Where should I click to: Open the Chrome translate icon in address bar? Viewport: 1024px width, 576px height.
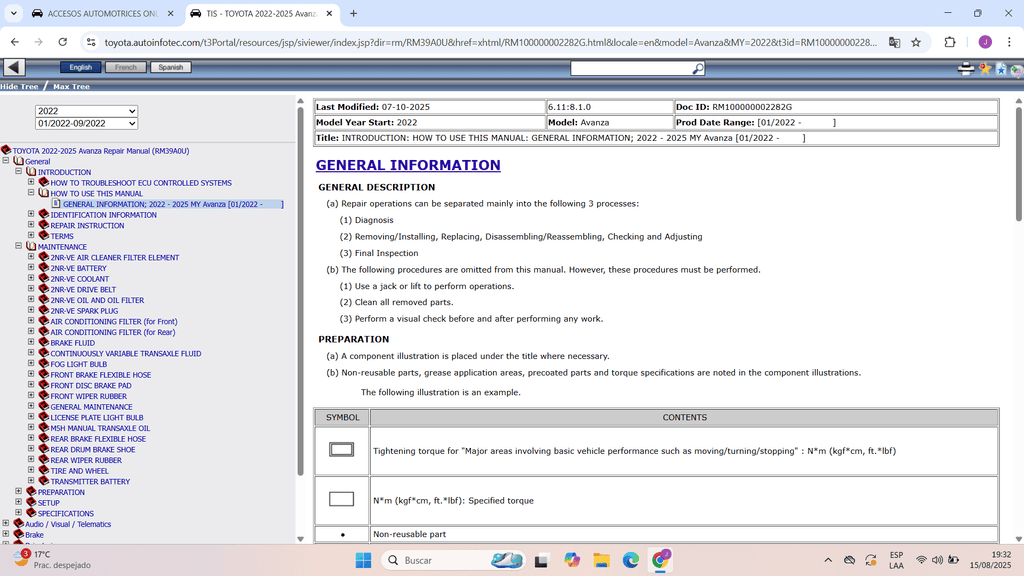[894, 42]
